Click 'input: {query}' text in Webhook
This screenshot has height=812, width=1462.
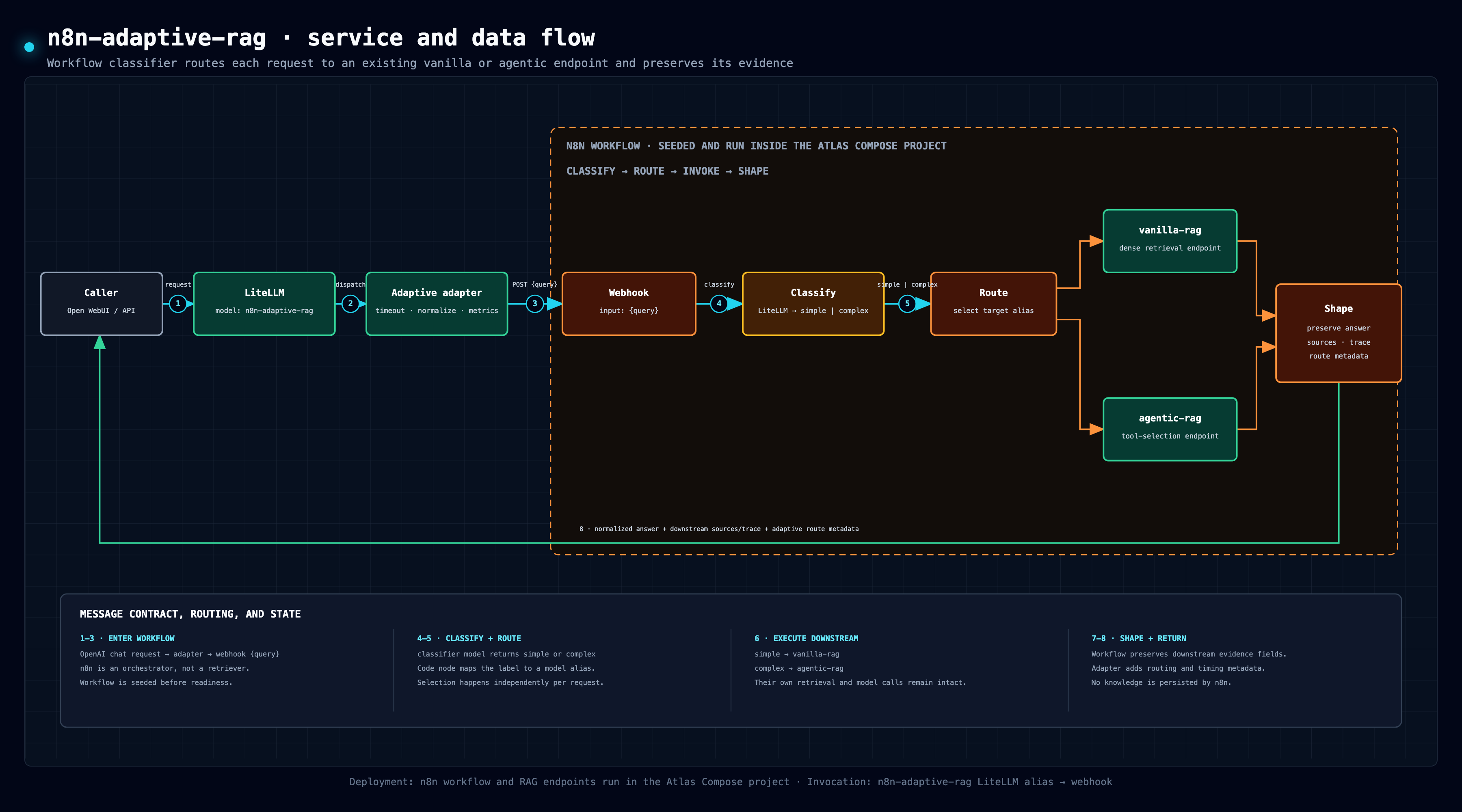(x=629, y=311)
